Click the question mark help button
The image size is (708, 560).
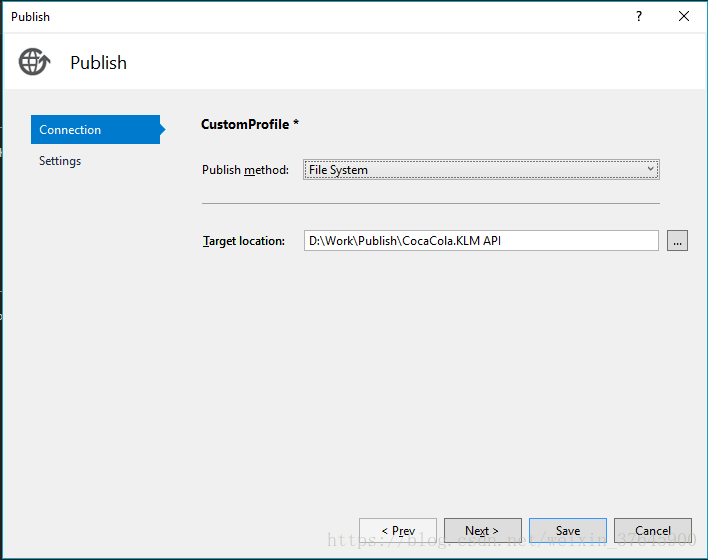(x=639, y=16)
